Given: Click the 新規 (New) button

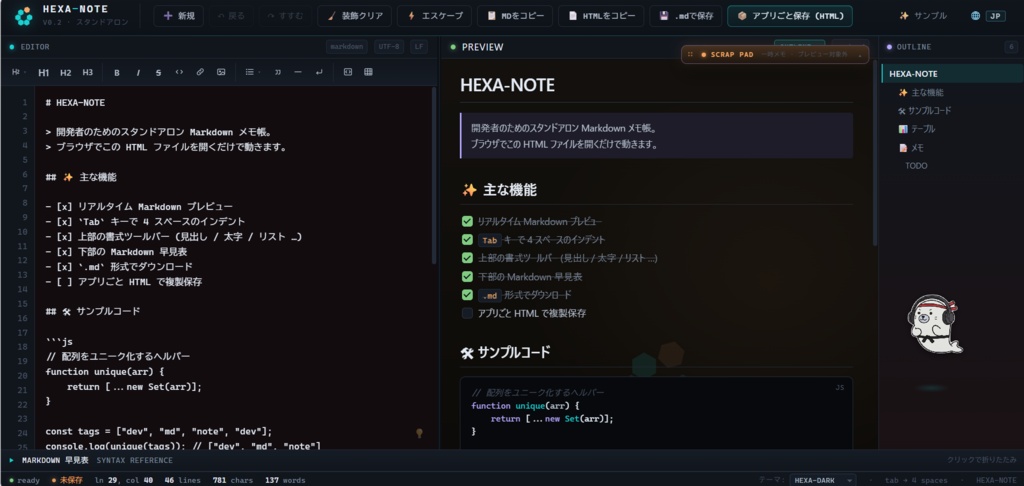Looking at the screenshot, I should [178, 16].
